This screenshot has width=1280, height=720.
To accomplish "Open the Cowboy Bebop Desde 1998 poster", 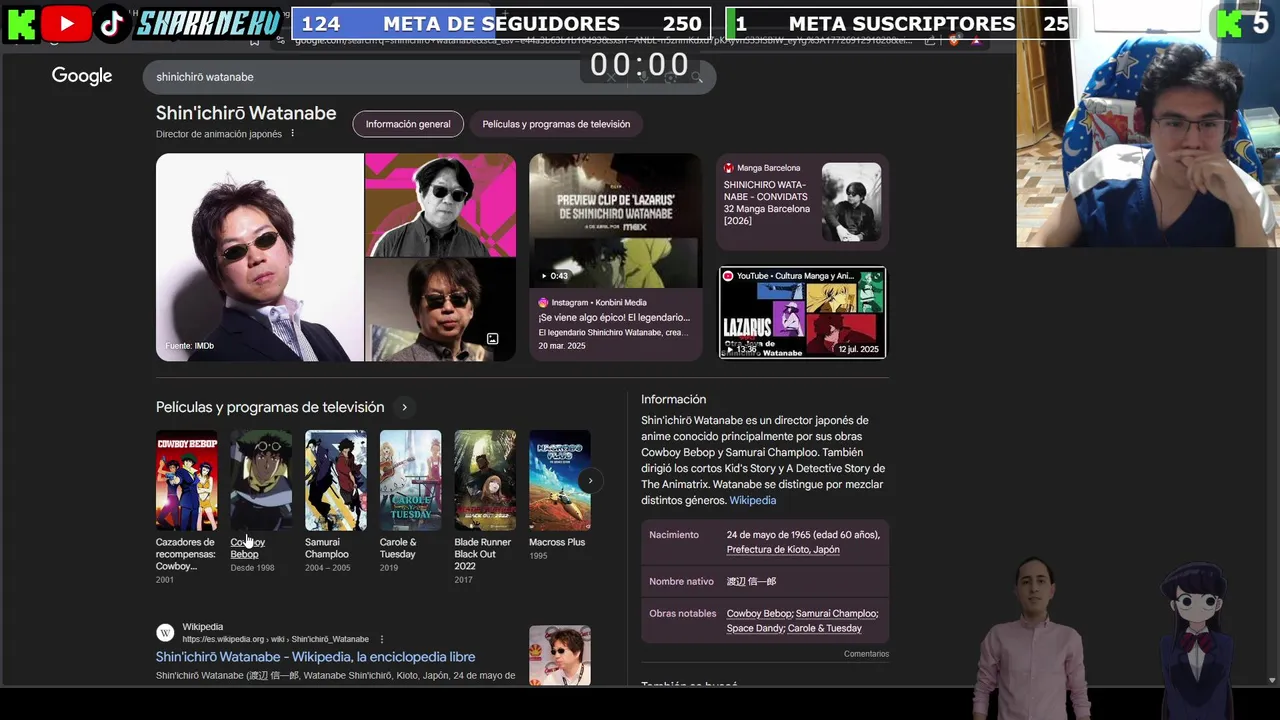I will click(x=261, y=481).
